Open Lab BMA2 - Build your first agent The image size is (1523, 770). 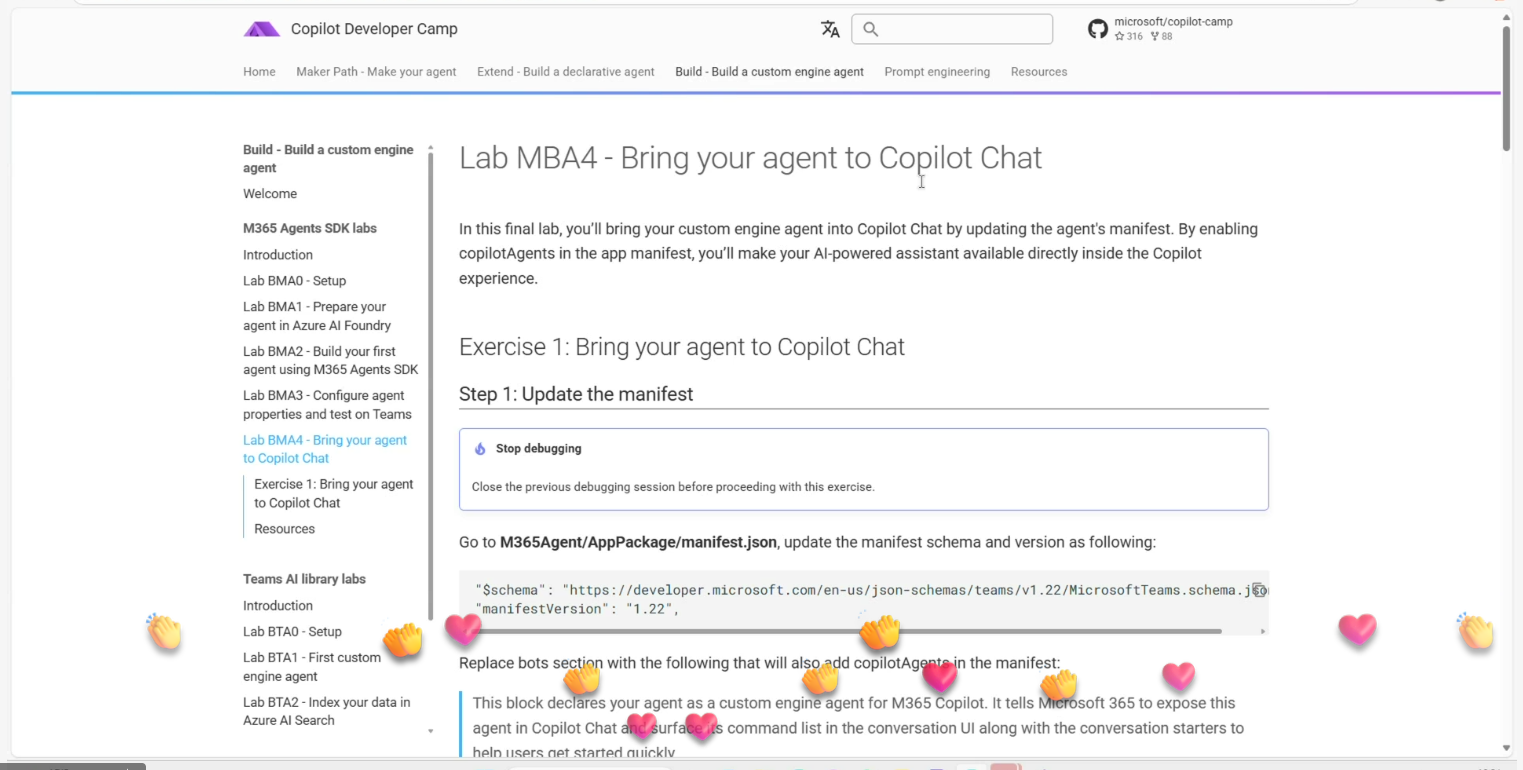(330, 360)
